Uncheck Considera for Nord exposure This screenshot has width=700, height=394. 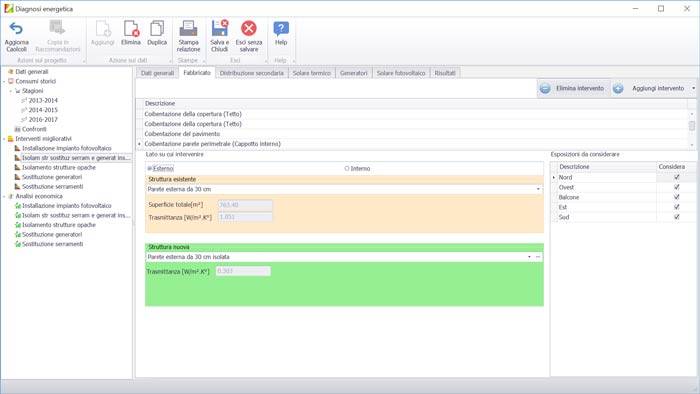click(x=676, y=177)
